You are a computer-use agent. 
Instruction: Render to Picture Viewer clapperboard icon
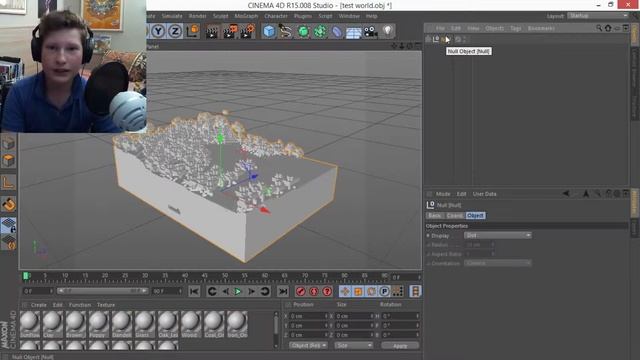tap(230, 31)
